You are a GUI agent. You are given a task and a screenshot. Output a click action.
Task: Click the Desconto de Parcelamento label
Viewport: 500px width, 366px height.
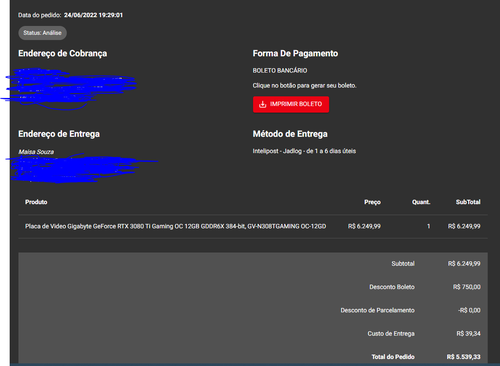click(378, 310)
